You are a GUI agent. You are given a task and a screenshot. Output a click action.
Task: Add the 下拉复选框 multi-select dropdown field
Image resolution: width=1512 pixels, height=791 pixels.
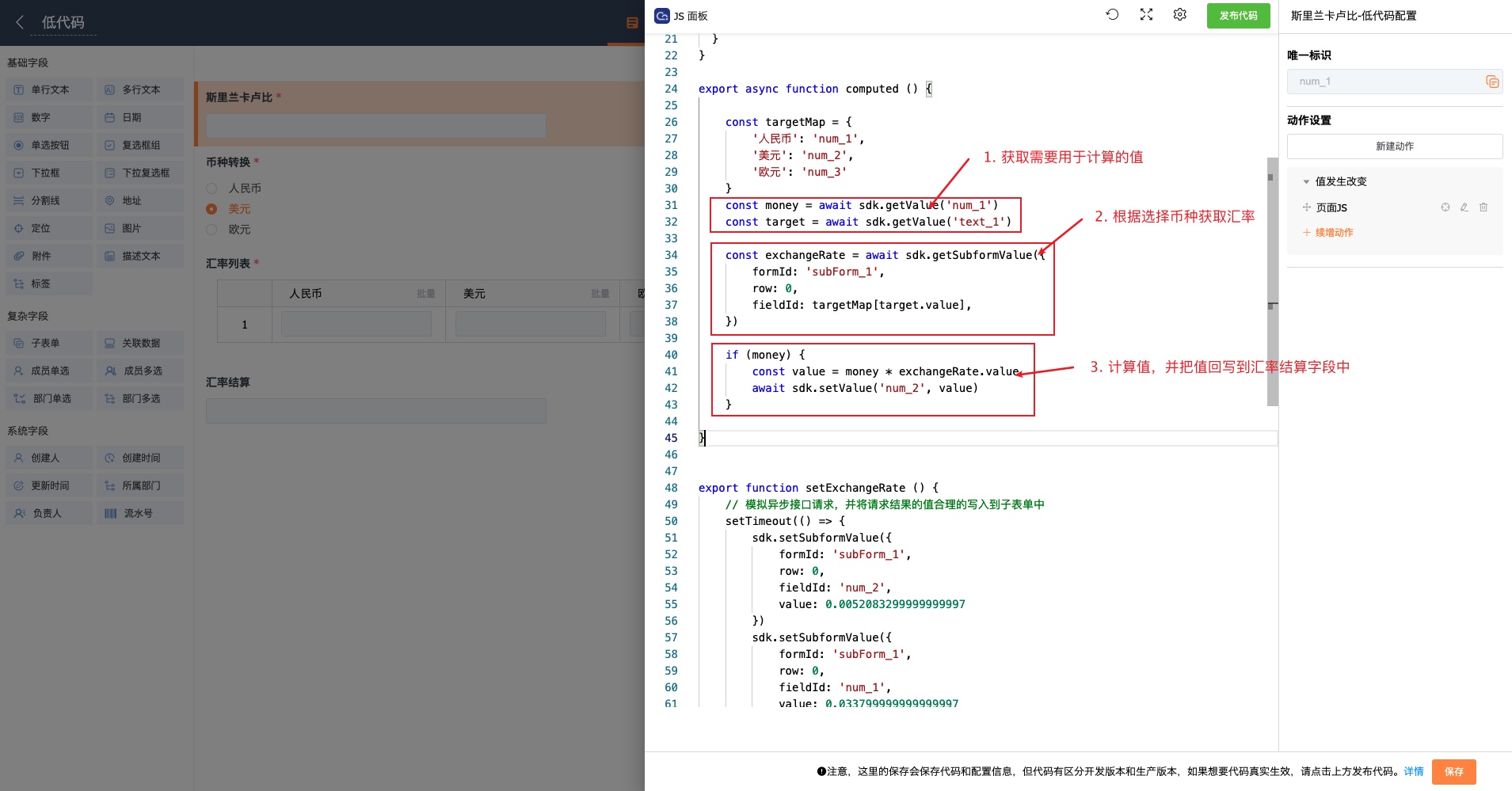(140, 173)
